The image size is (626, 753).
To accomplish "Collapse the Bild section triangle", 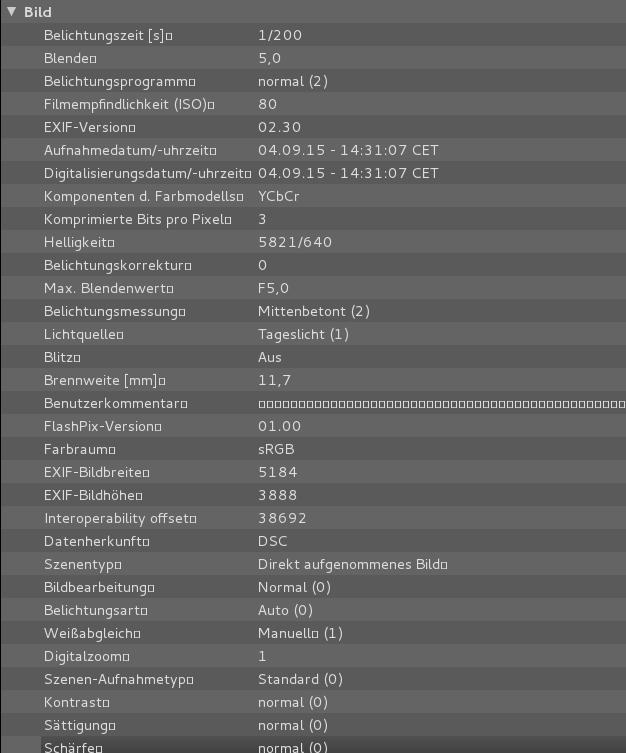I will tap(11, 12).
